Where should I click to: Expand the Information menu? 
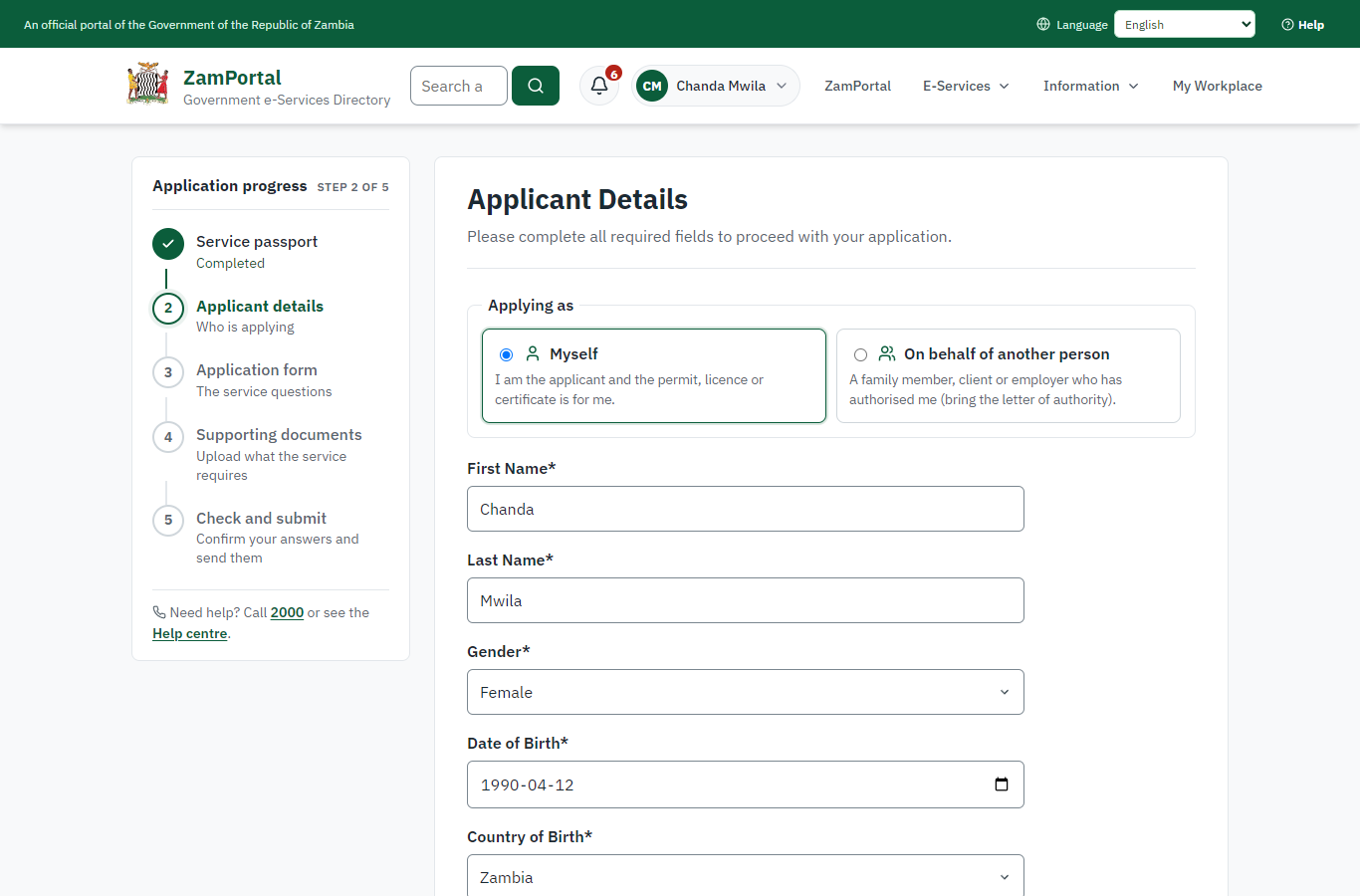click(1091, 86)
